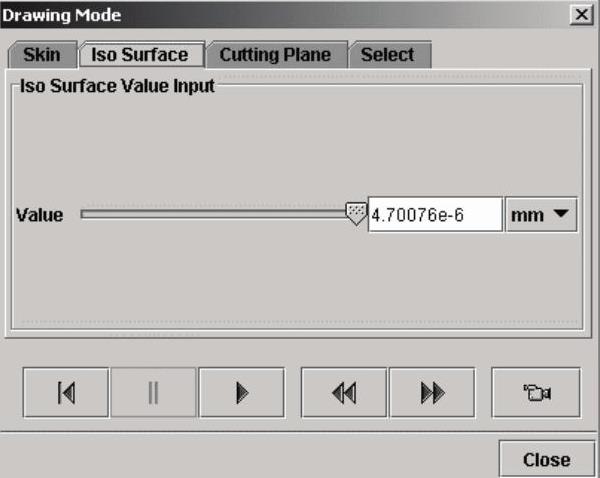Viewport: 600px width, 478px height.
Task: Focus the 4.70076e-6 value input field
Action: coord(434,214)
